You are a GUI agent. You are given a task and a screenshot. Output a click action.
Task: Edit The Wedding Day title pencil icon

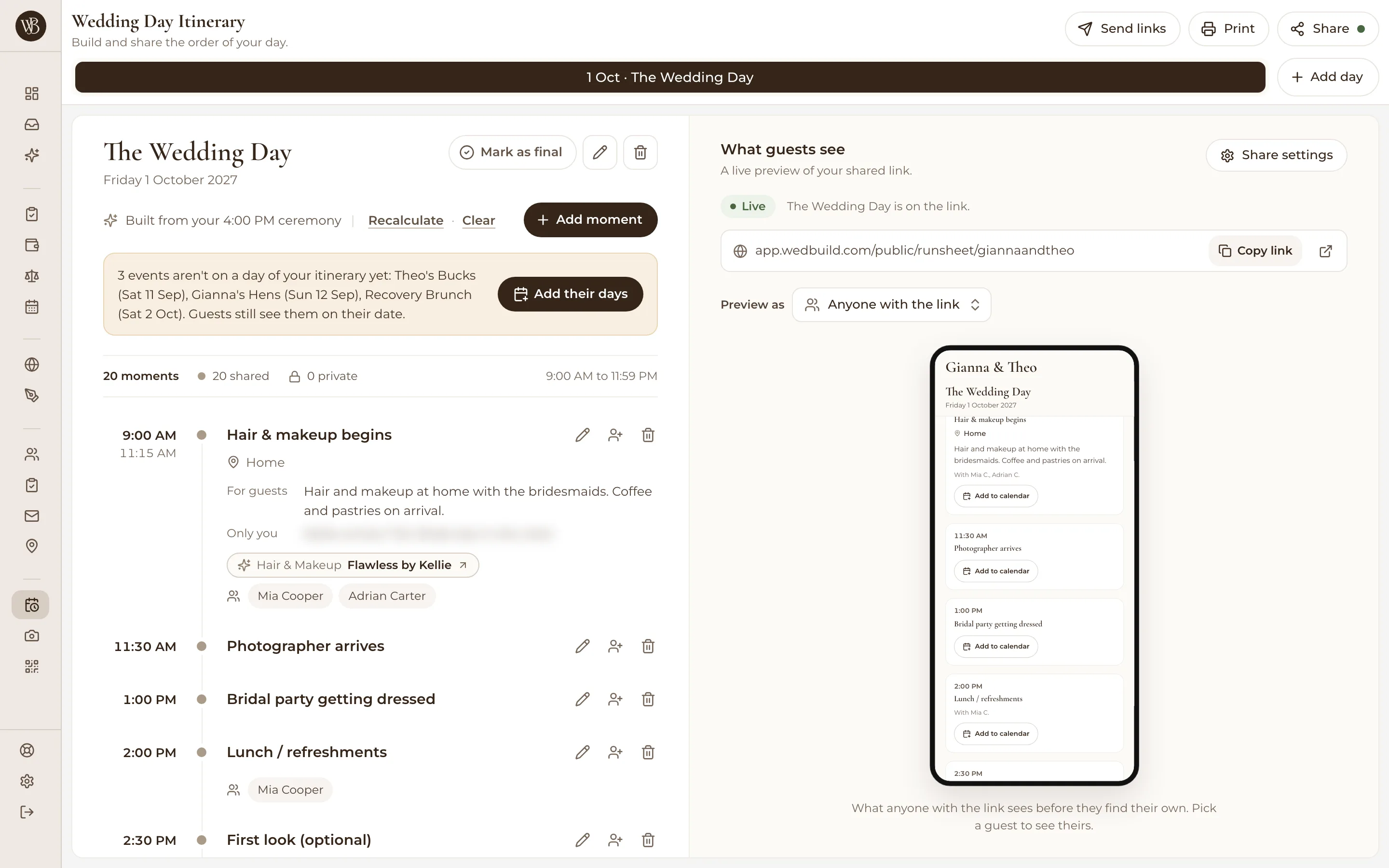(600, 152)
